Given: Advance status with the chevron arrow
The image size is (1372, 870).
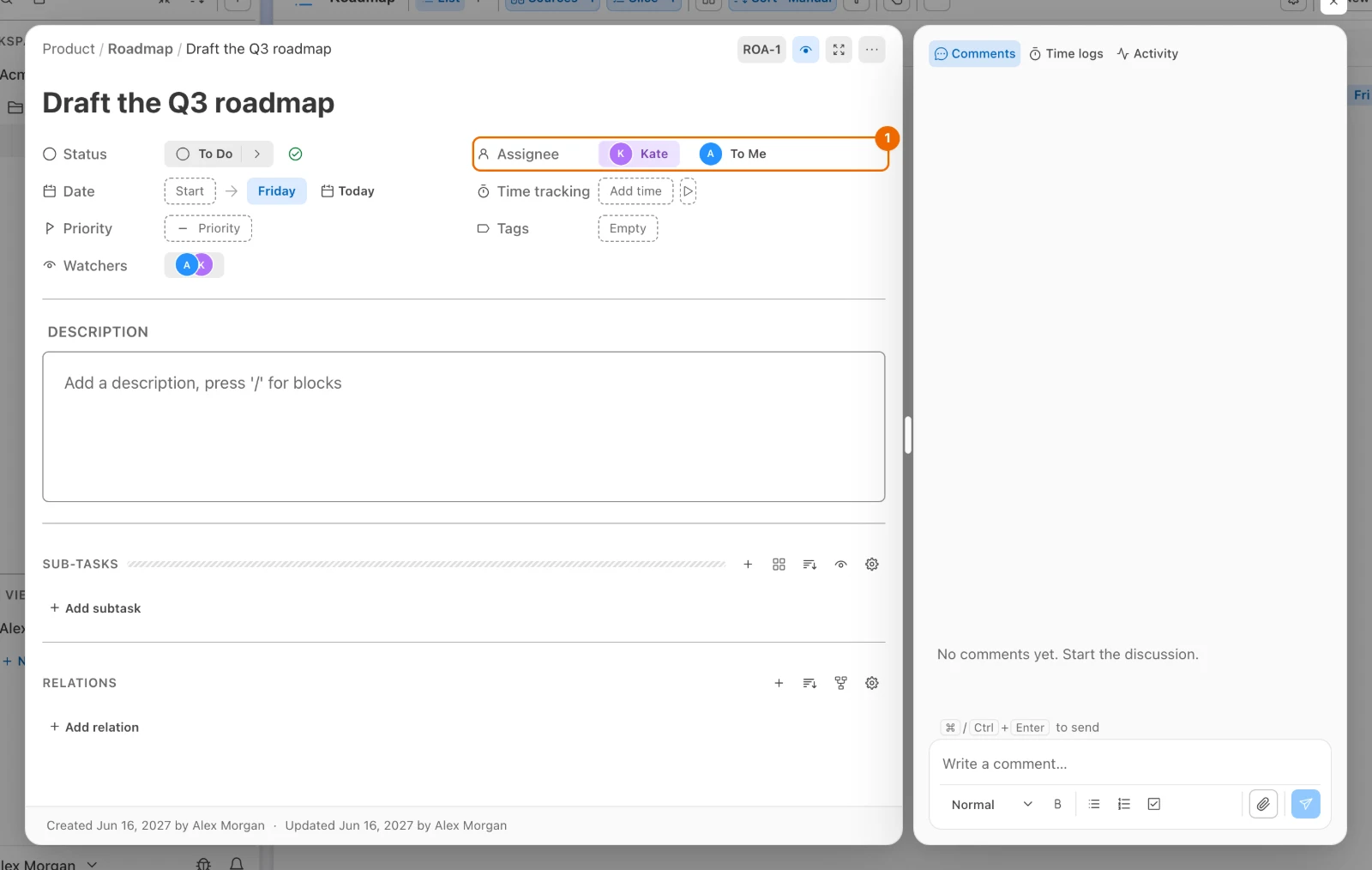Looking at the screenshot, I should click(x=257, y=154).
